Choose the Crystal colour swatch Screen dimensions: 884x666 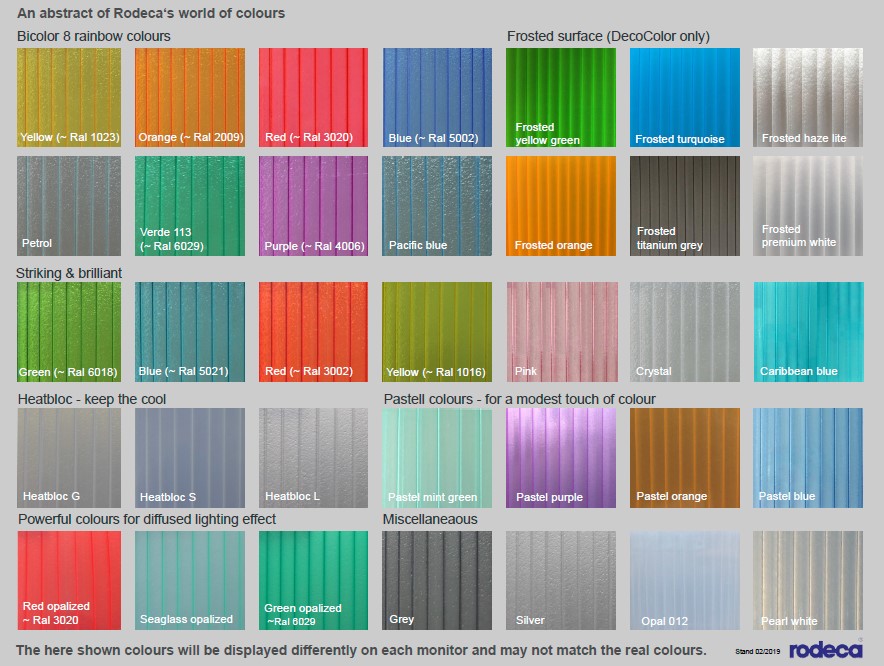685,332
